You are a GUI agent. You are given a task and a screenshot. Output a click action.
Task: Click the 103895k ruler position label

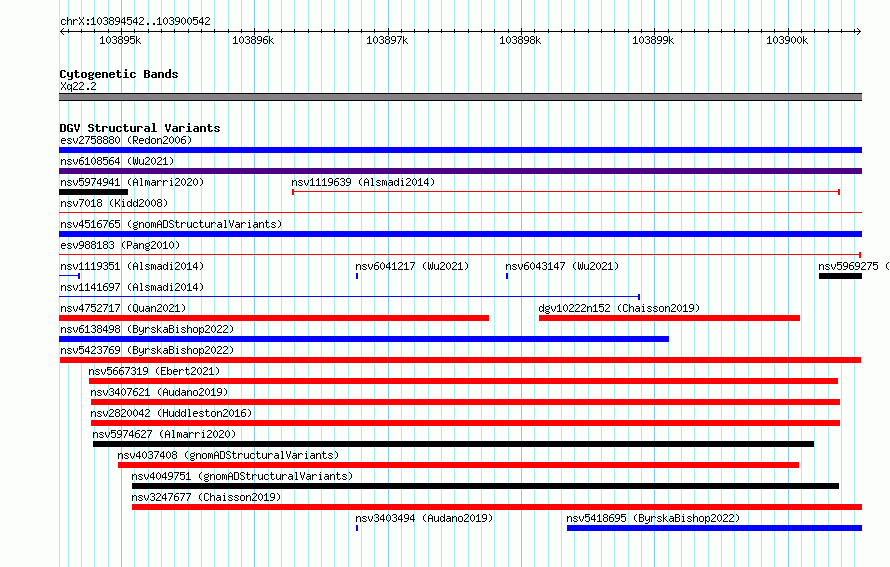[120, 40]
